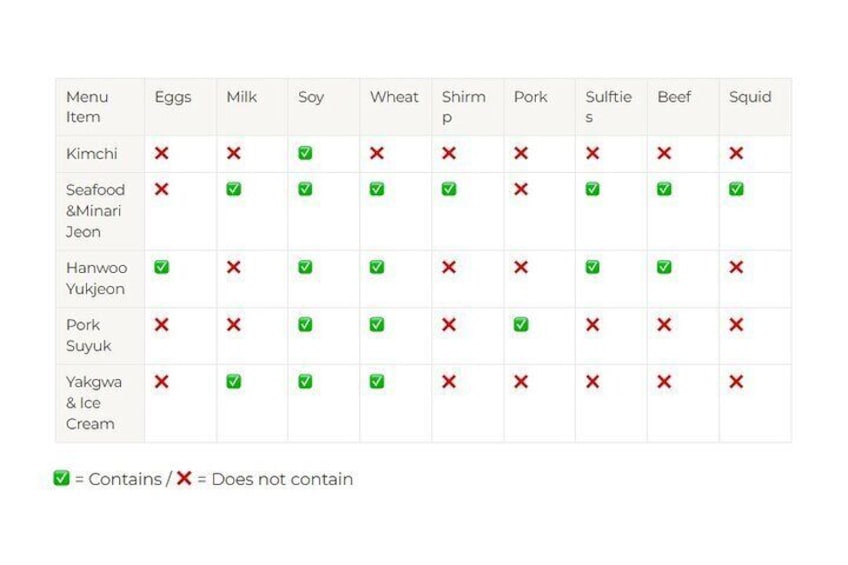Click the red X for Pork Suyuk Beef

(x=664, y=324)
